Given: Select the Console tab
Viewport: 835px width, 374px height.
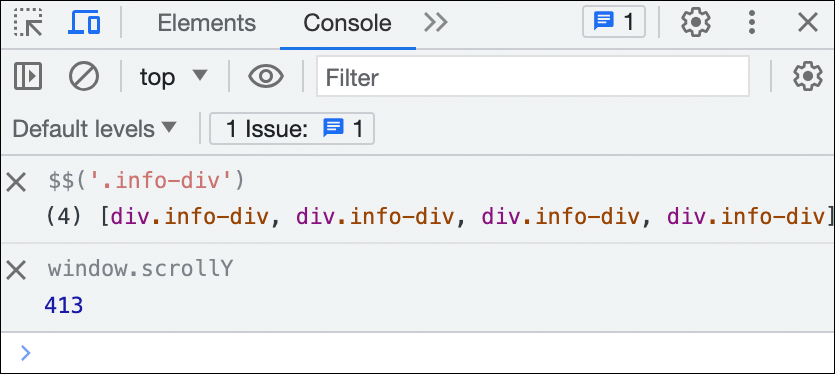Looking at the screenshot, I should pyautogui.click(x=347, y=23).
